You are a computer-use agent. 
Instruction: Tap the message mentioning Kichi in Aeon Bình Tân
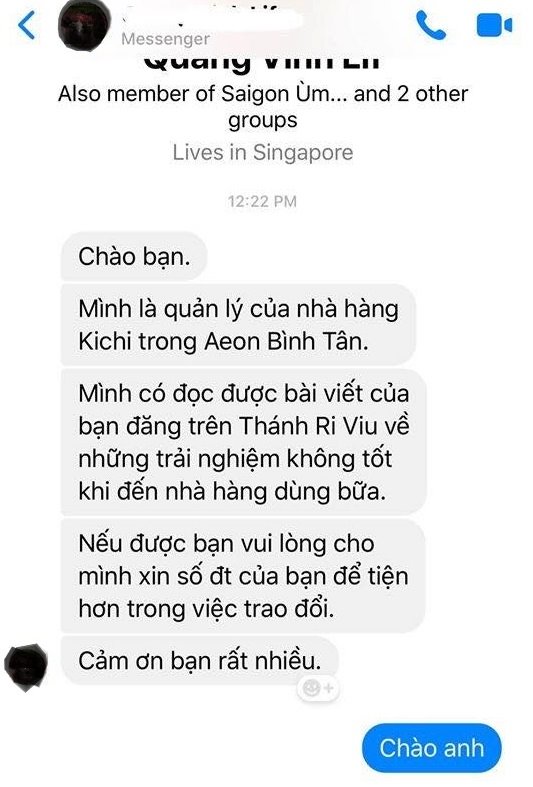pyautogui.click(x=238, y=325)
